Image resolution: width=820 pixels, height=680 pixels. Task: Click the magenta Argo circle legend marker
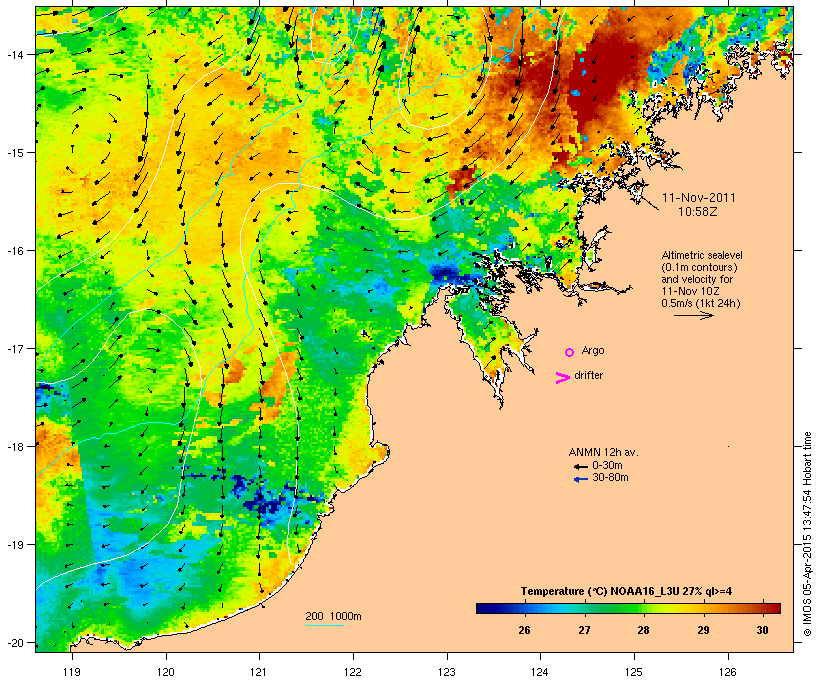pos(570,353)
